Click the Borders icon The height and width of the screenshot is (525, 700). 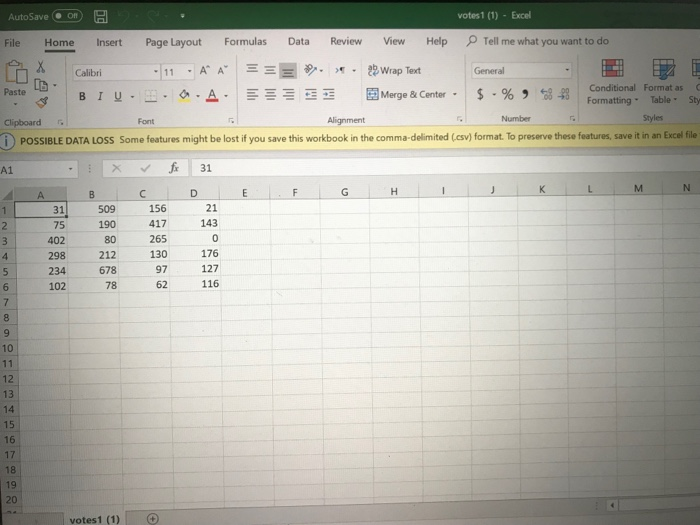pos(151,96)
